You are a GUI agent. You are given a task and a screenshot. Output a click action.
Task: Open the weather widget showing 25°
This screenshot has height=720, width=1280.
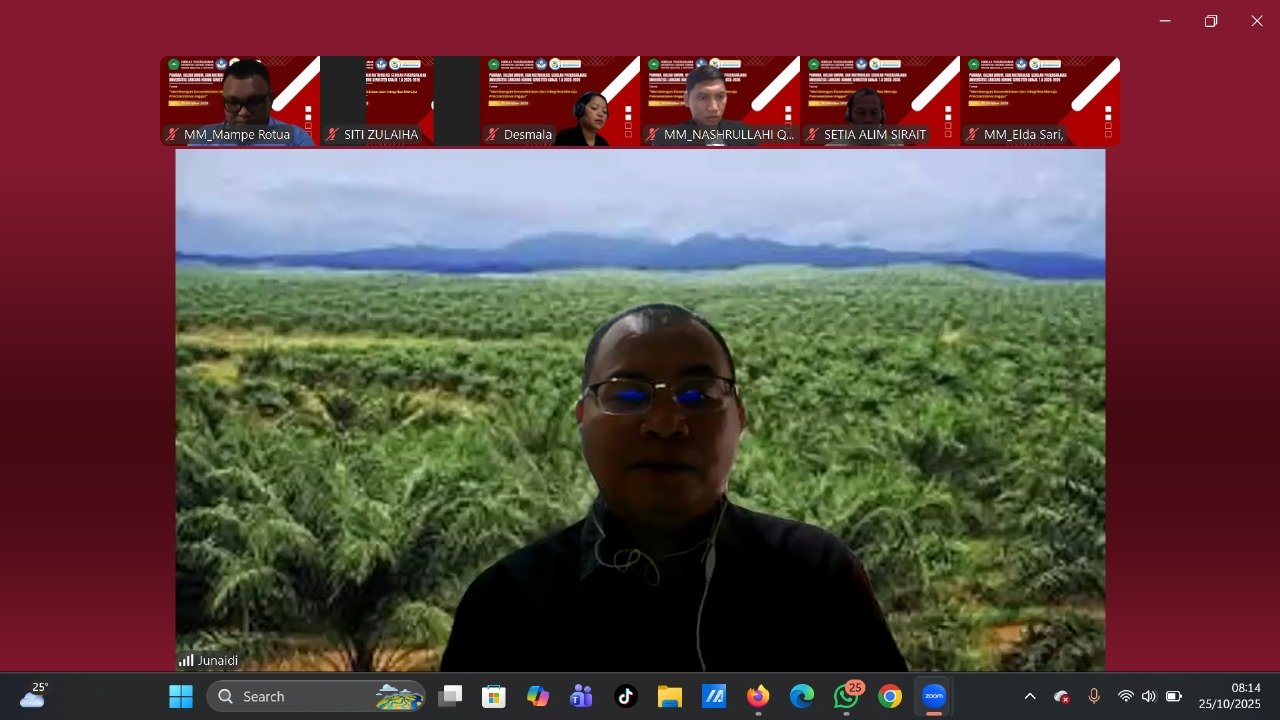33,695
